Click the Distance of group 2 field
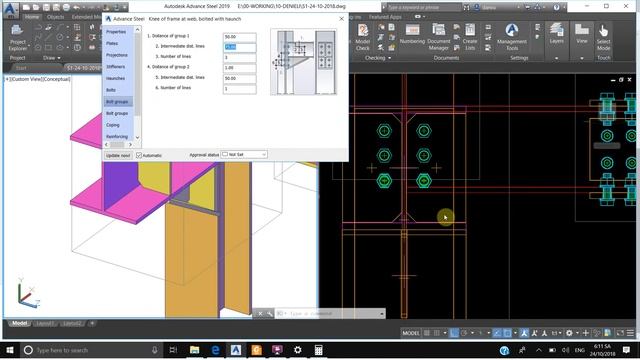The width and height of the screenshot is (640, 360). tap(240, 68)
